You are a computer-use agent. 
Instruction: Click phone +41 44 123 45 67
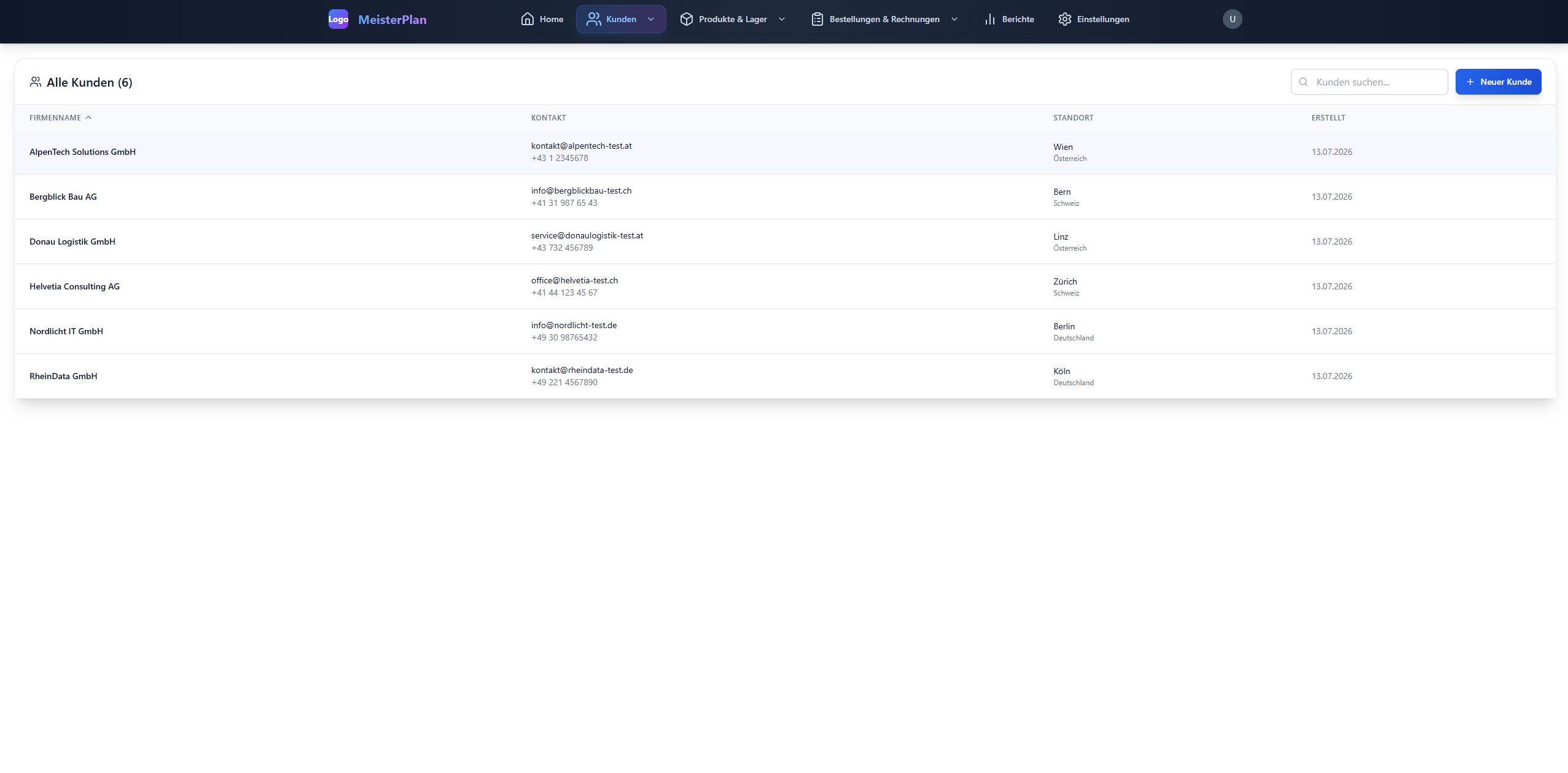[x=564, y=292]
